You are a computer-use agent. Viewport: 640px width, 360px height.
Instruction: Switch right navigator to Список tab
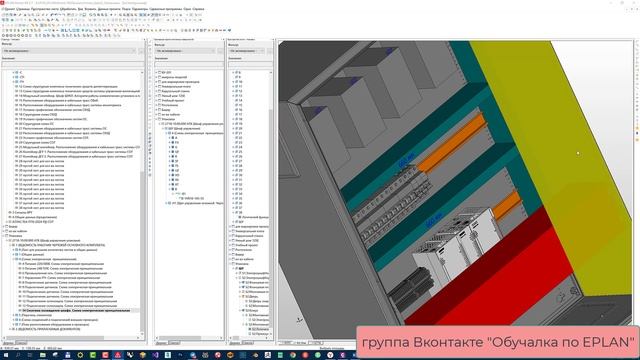point(247,343)
